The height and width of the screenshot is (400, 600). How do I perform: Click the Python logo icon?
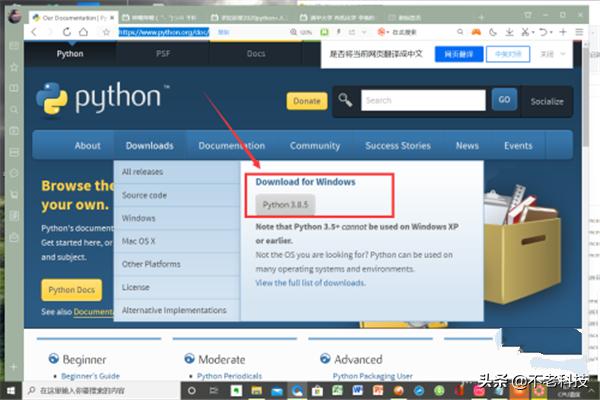[53, 100]
